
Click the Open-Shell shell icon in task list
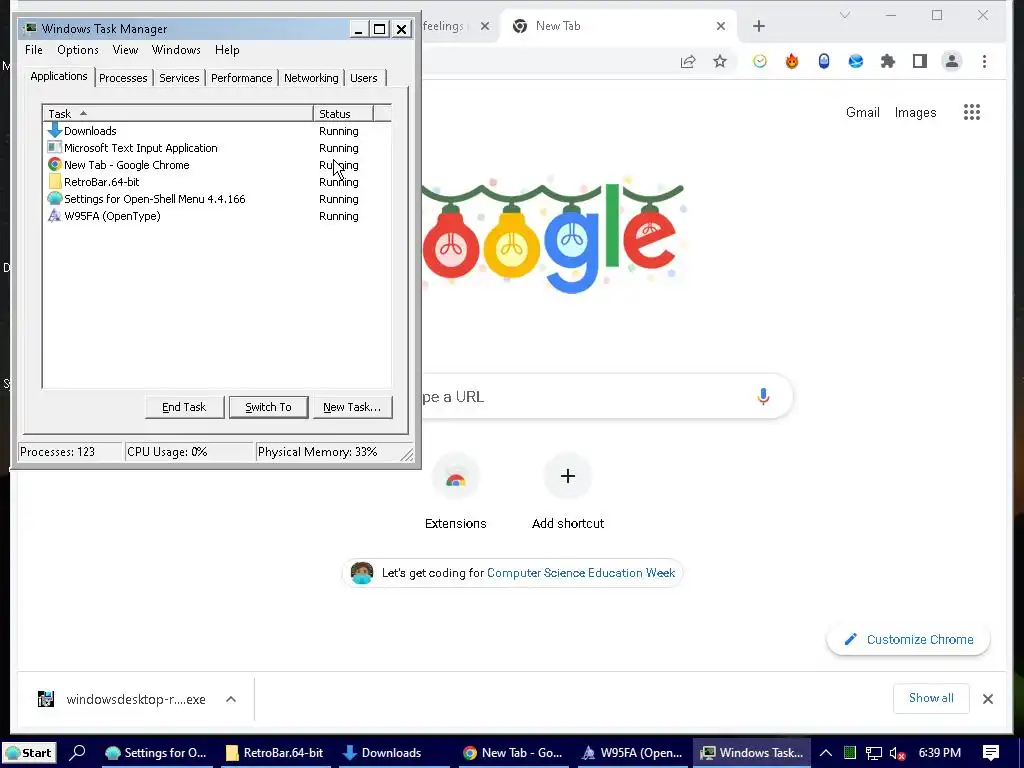click(x=55, y=199)
